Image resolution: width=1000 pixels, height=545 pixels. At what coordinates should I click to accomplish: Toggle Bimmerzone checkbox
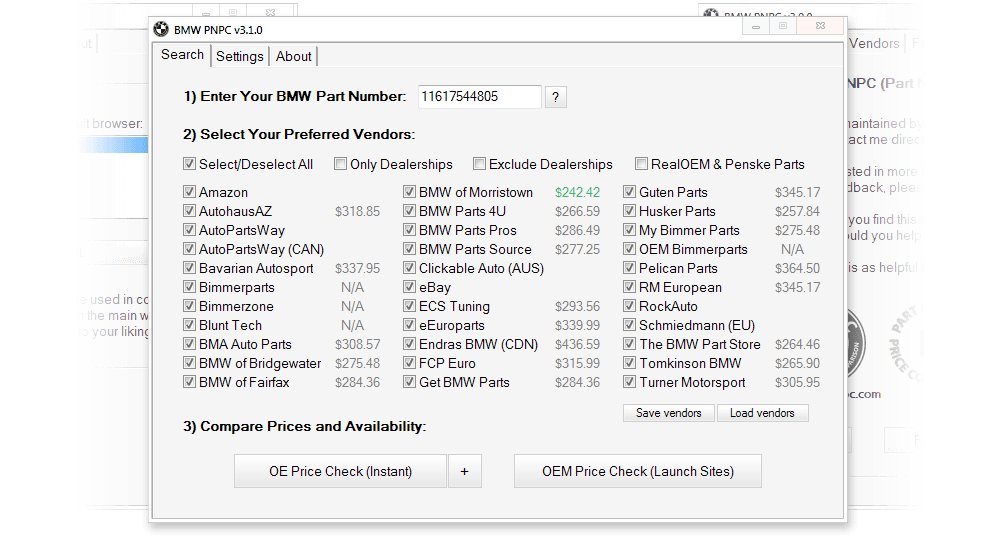point(189,305)
